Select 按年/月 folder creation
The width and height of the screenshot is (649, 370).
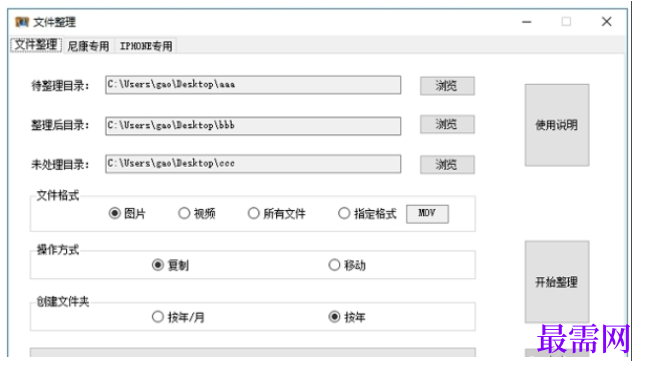coord(178,317)
